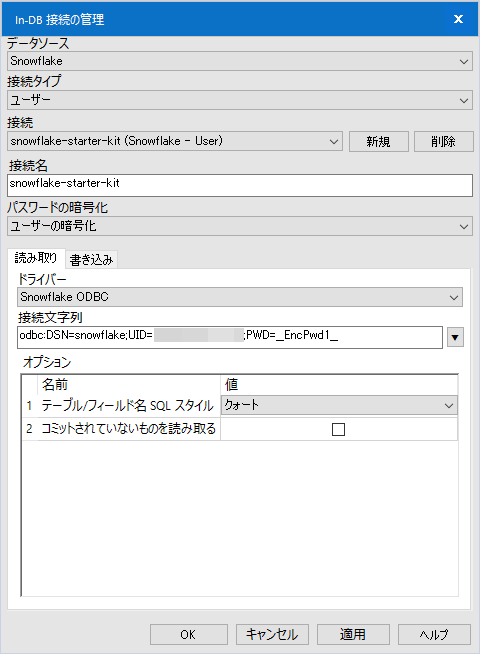
Task: Click the 削除 button
Action: pos(443,141)
